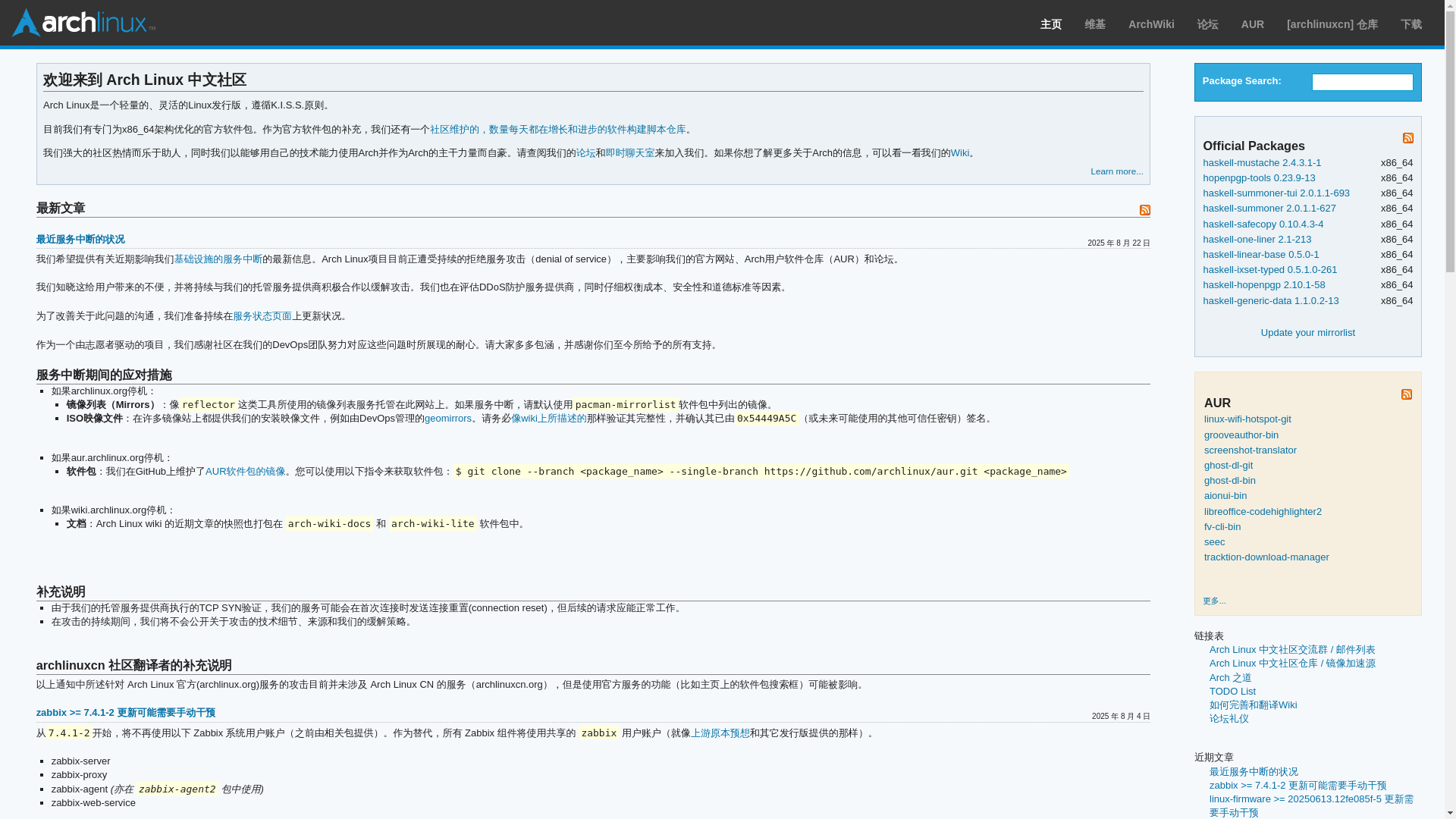Click the Learn more... link
The image size is (1456, 819).
[x=1116, y=171]
